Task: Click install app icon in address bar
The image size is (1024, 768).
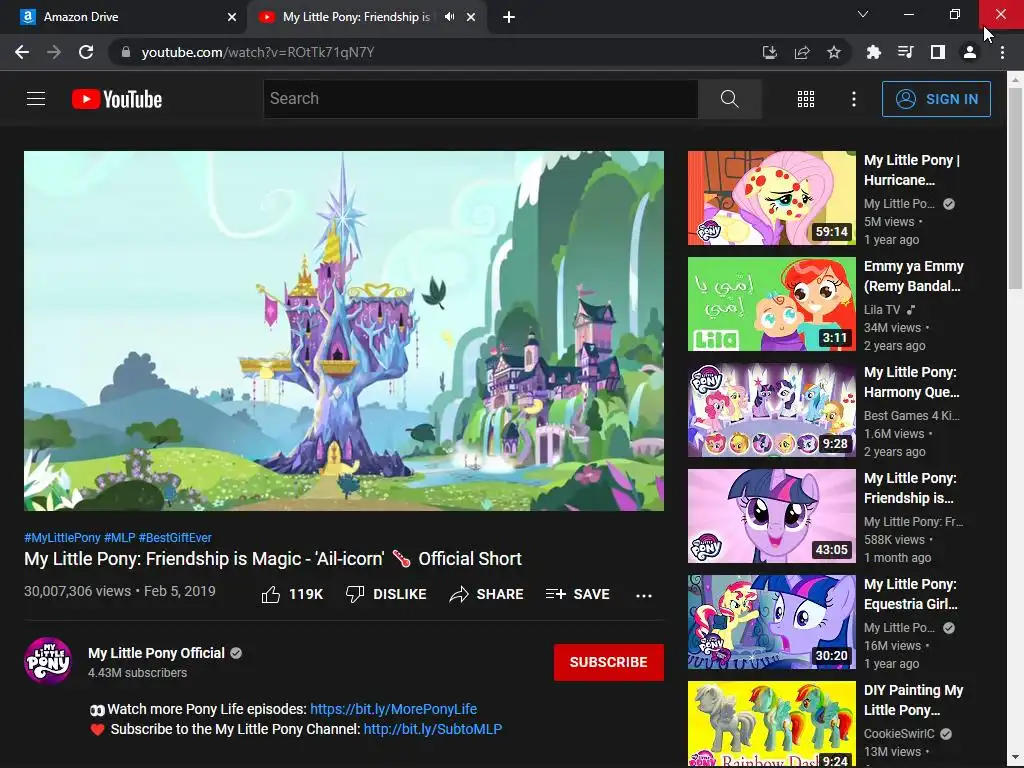Action: click(x=770, y=52)
